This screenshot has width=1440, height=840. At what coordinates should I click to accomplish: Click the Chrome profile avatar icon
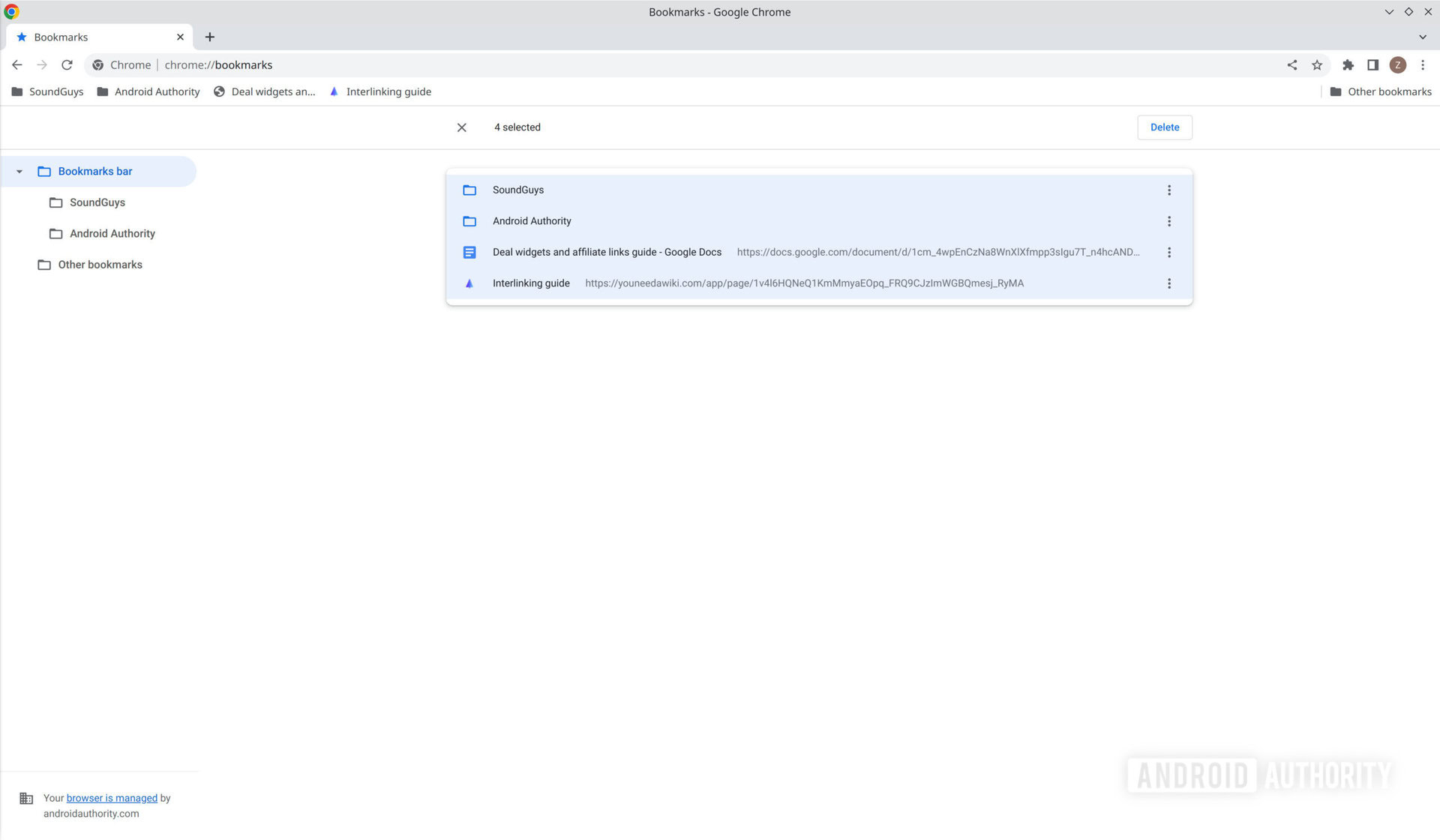[1397, 65]
